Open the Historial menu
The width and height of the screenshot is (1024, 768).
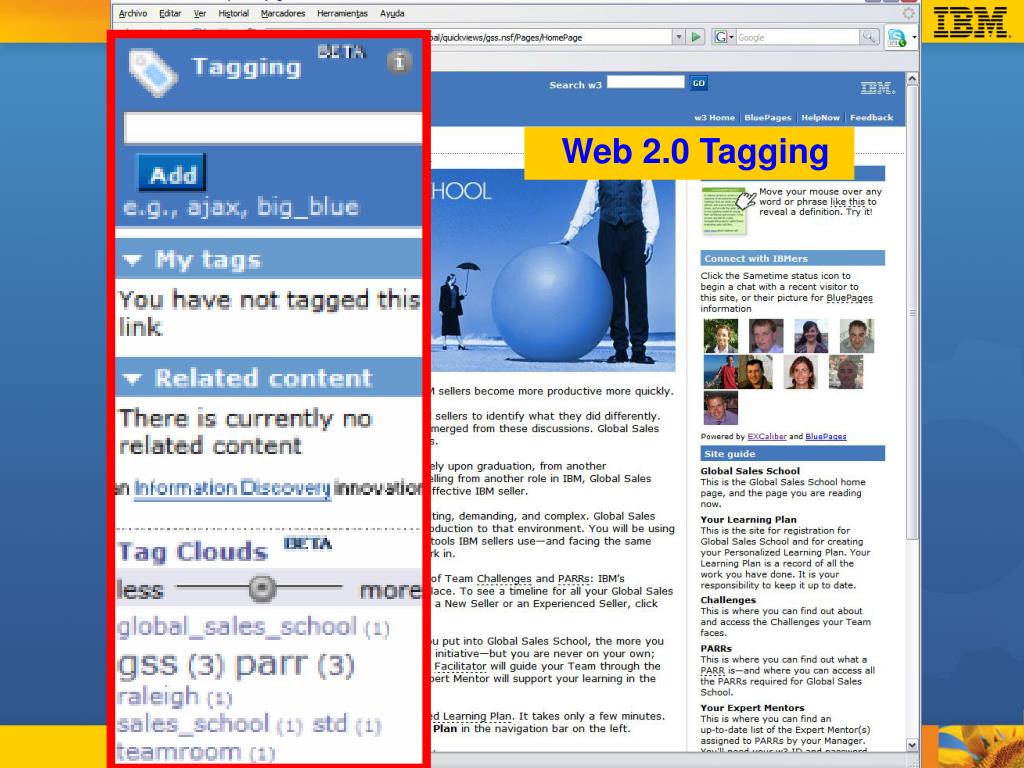(233, 13)
